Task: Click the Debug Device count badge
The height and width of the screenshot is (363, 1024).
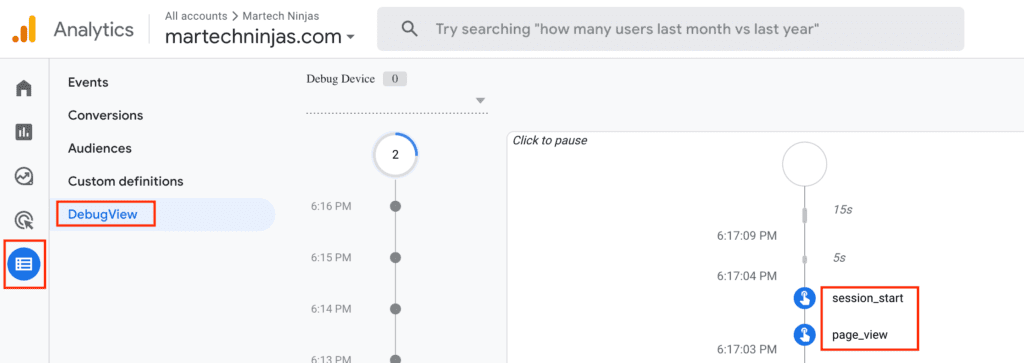Action: [x=394, y=79]
